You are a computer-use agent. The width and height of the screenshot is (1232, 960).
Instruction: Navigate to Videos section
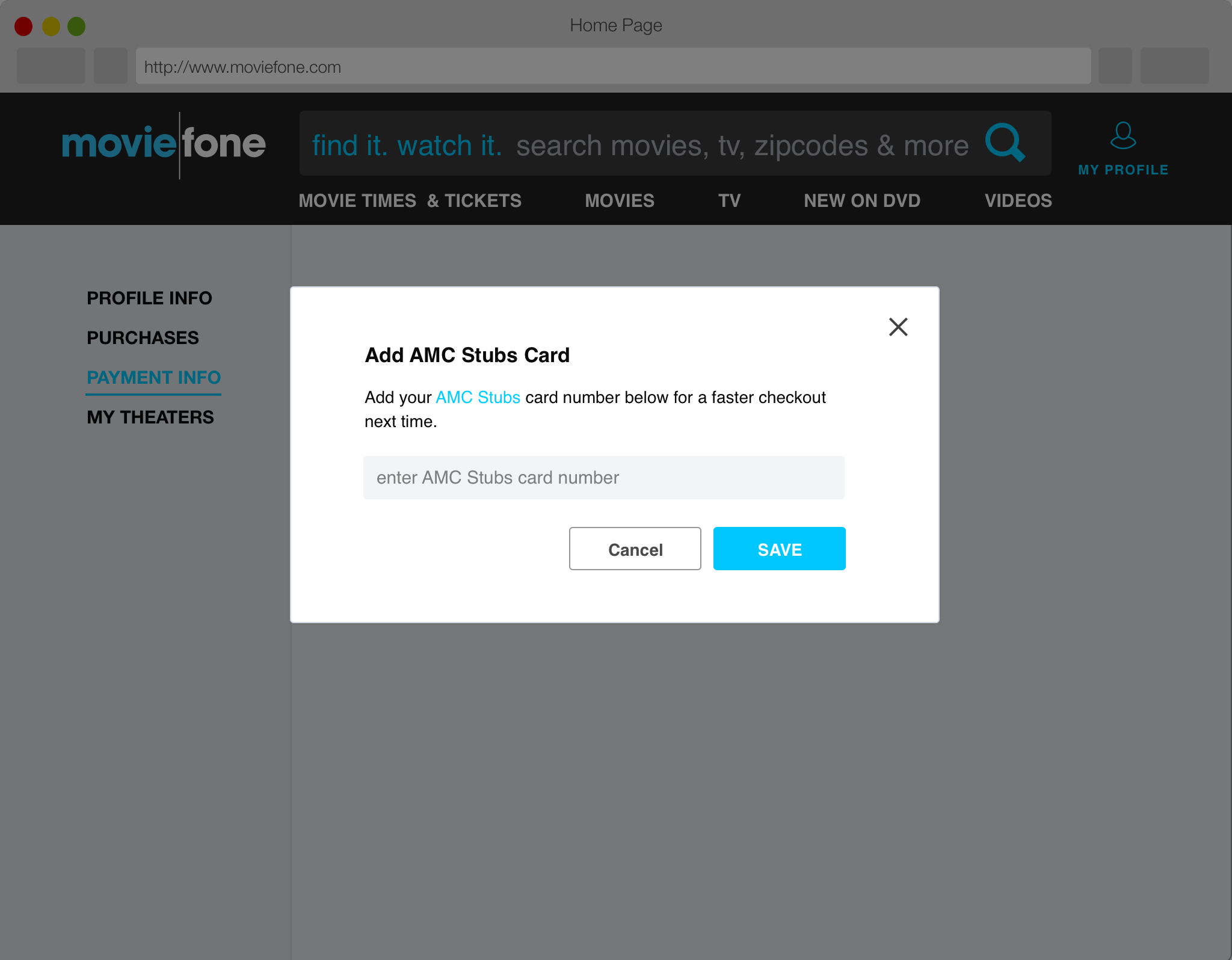click(x=1018, y=201)
